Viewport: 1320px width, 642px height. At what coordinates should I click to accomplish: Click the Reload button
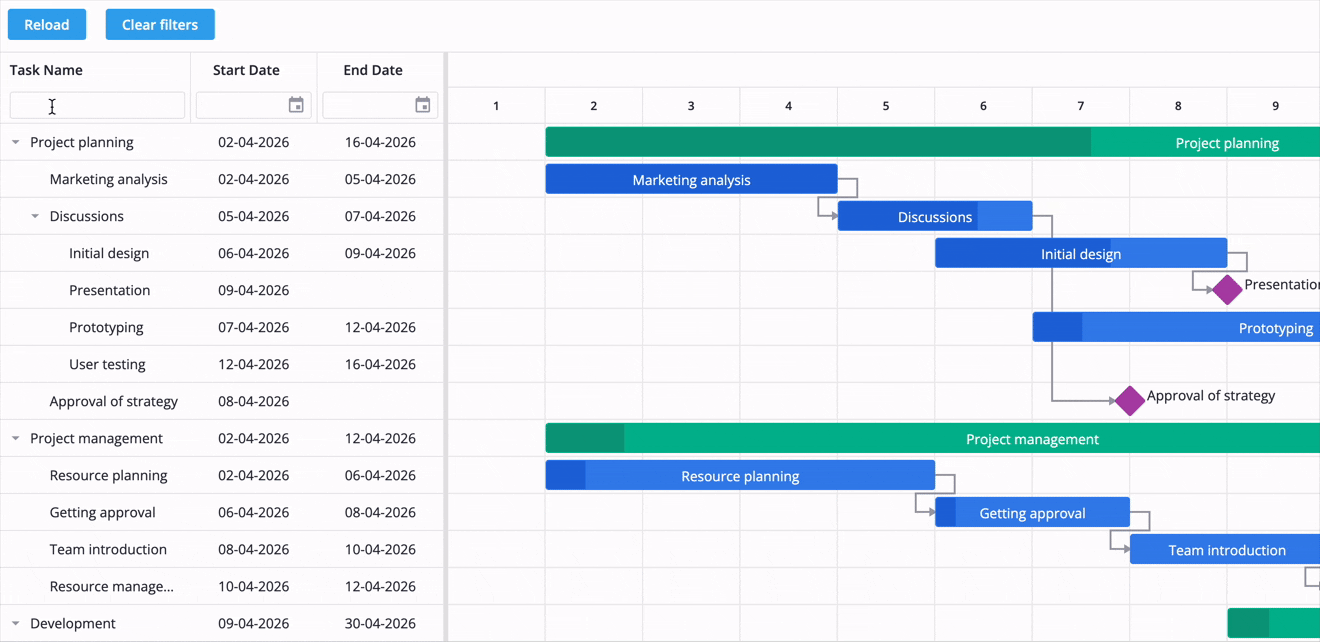[46, 24]
